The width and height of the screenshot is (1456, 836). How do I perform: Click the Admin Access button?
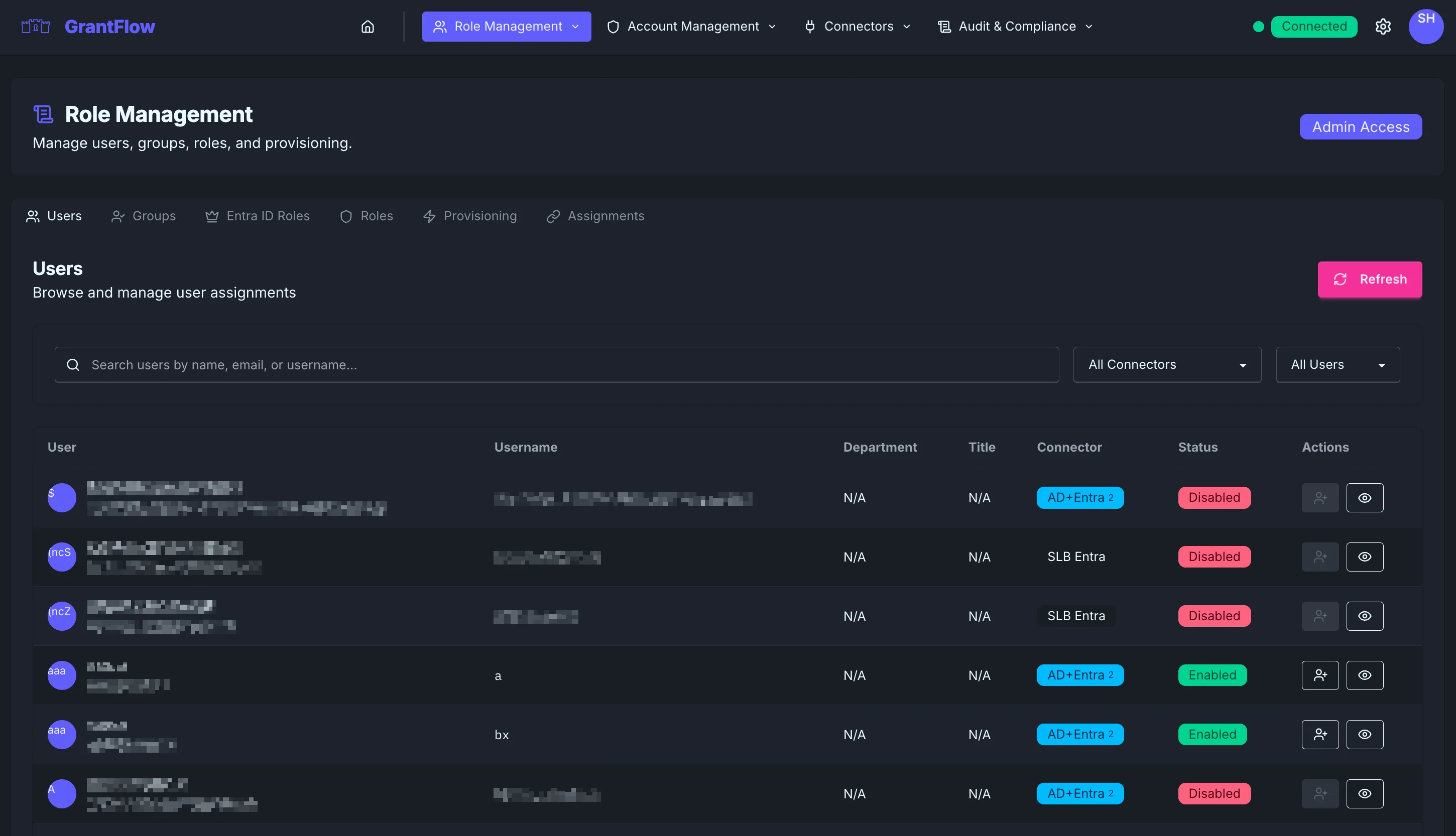coord(1360,127)
